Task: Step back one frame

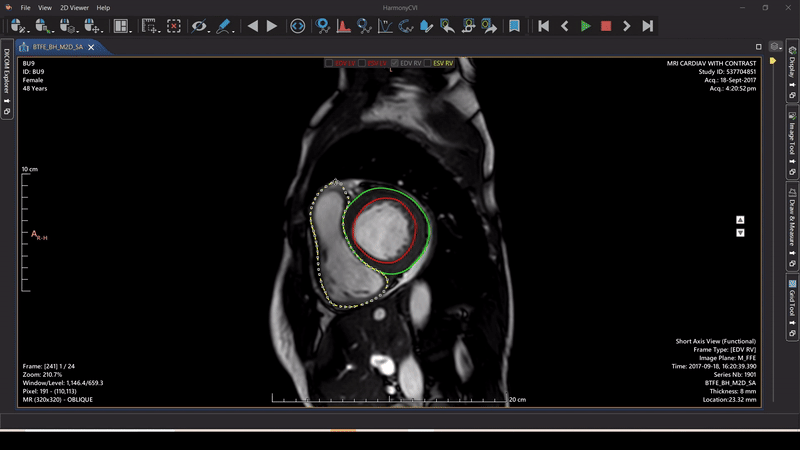Action: pyautogui.click(x=564, y=26)
